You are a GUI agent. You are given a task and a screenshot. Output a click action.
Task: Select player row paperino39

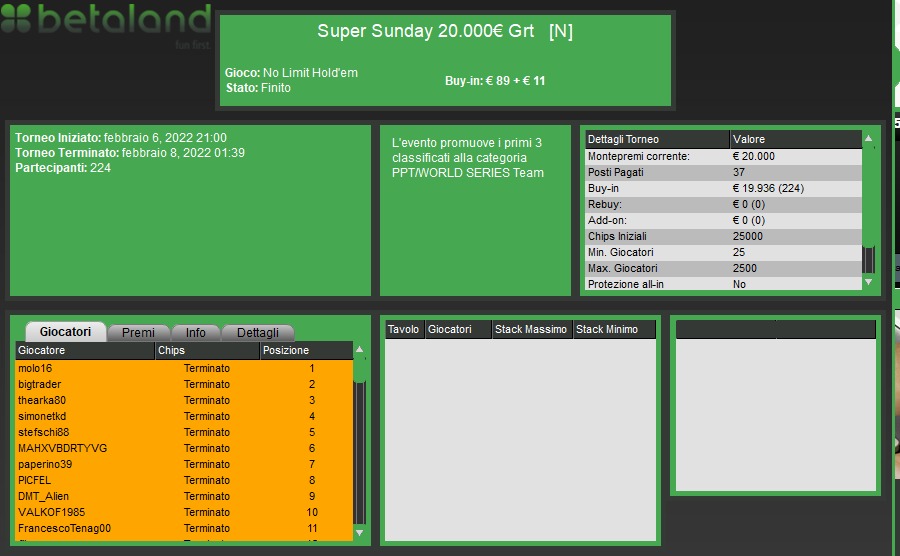pyautogui.click(x=184, y=465)
